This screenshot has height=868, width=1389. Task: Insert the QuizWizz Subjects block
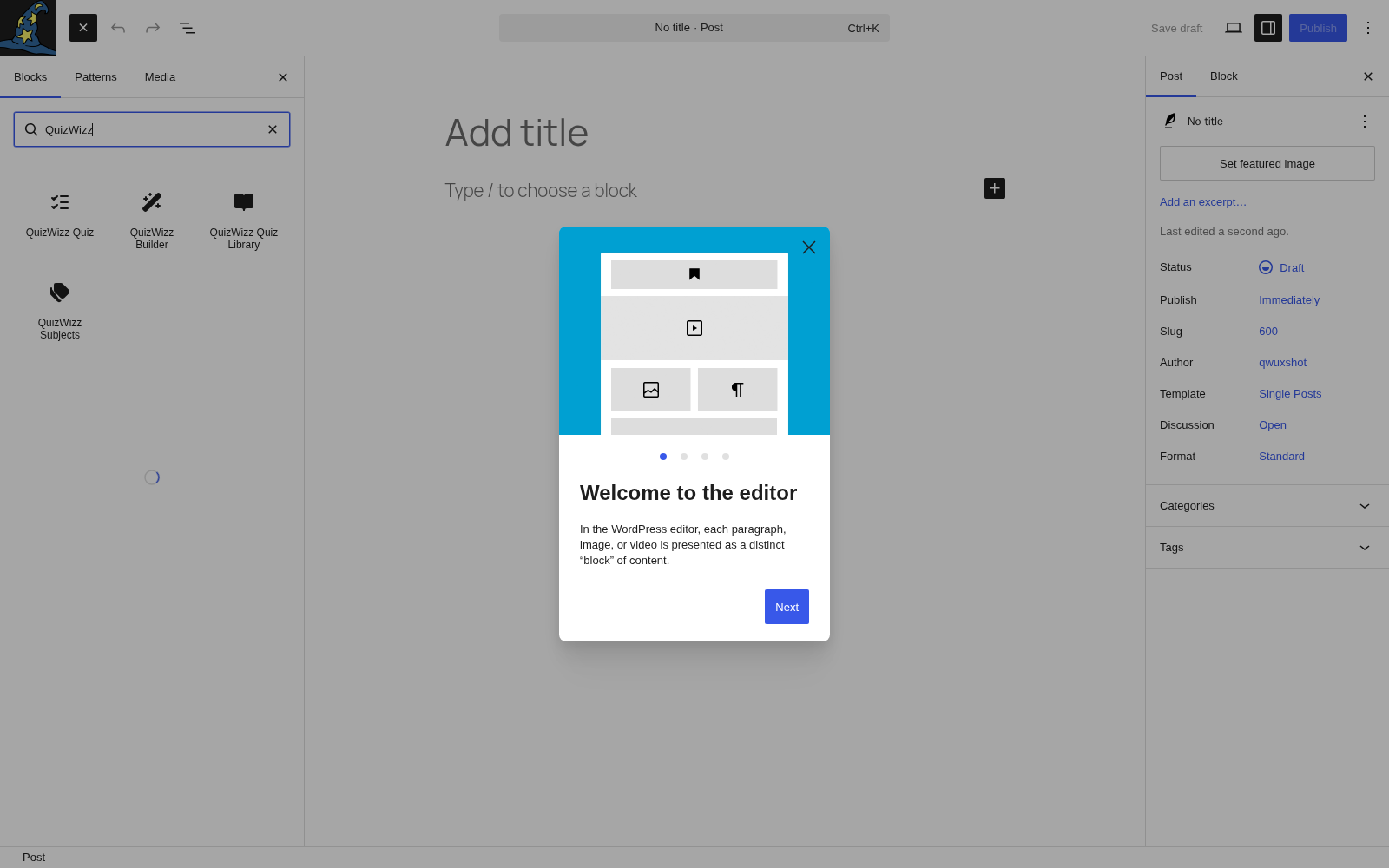[x=60, y=311]
